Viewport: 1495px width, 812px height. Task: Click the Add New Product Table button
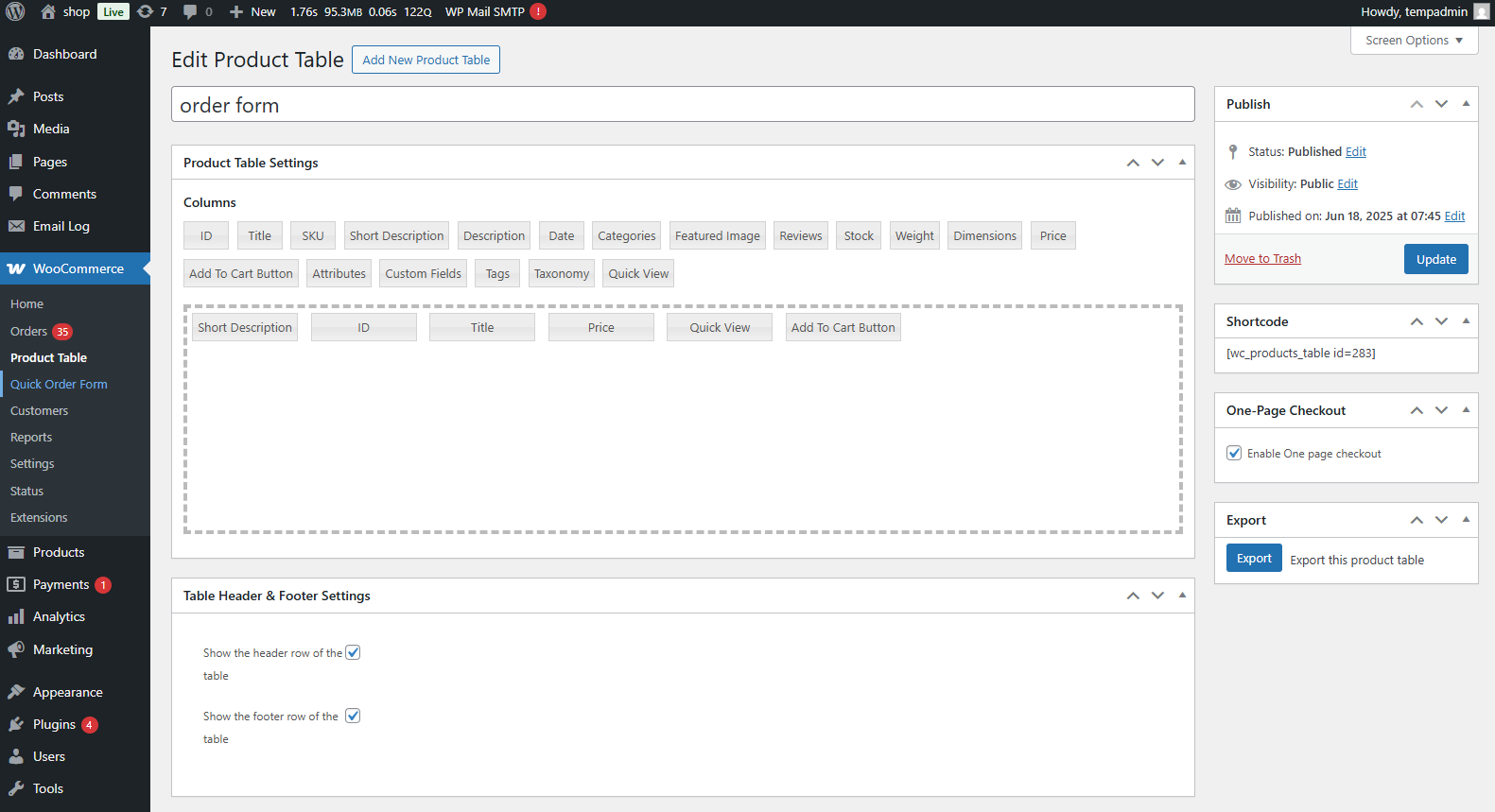426,60
